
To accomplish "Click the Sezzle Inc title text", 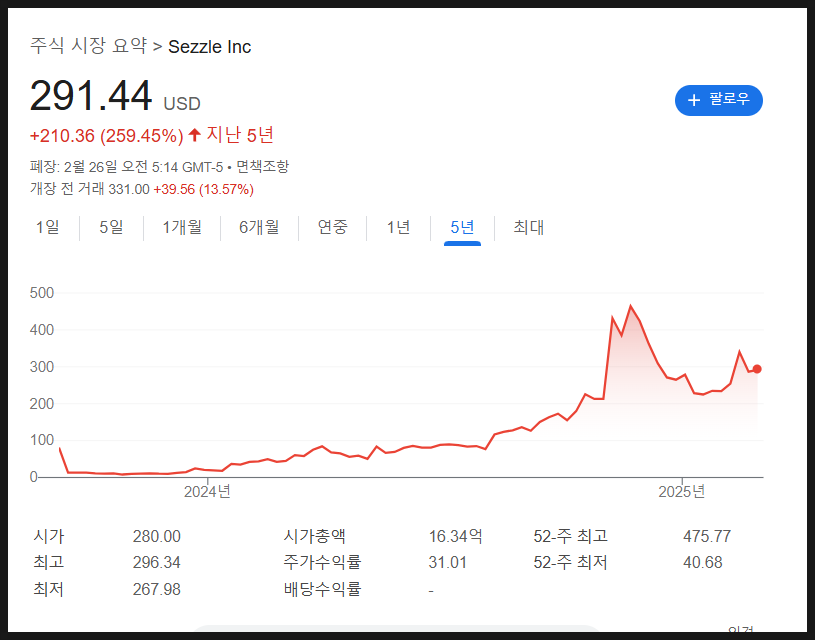I will (209, 47).
